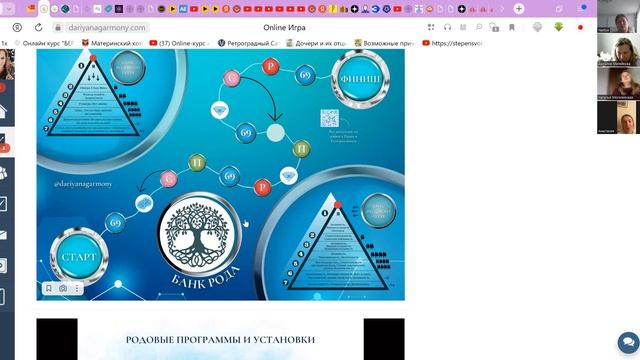Click the padlock site security icon

[58, 27]
